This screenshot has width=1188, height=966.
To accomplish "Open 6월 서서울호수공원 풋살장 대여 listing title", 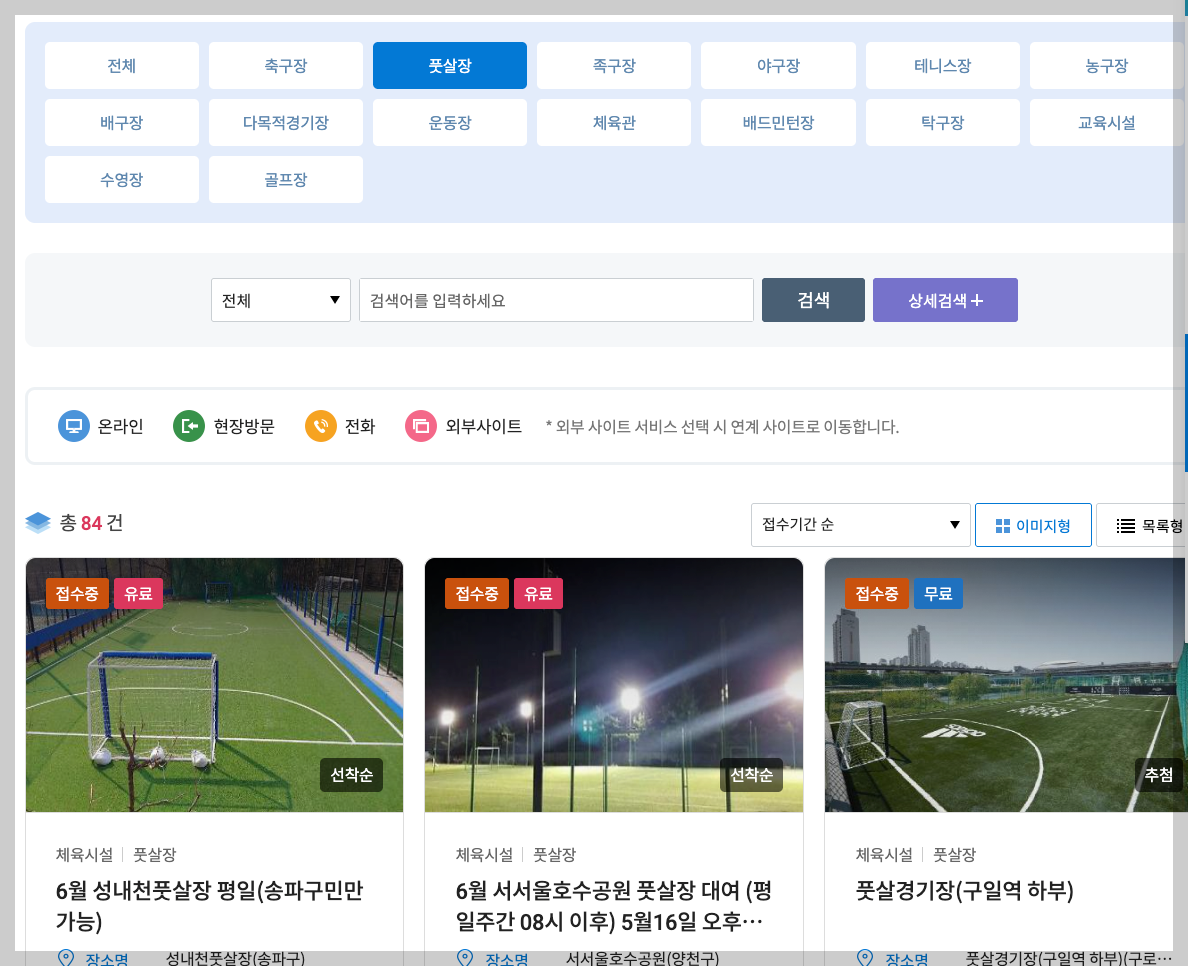I will point(613,905).
